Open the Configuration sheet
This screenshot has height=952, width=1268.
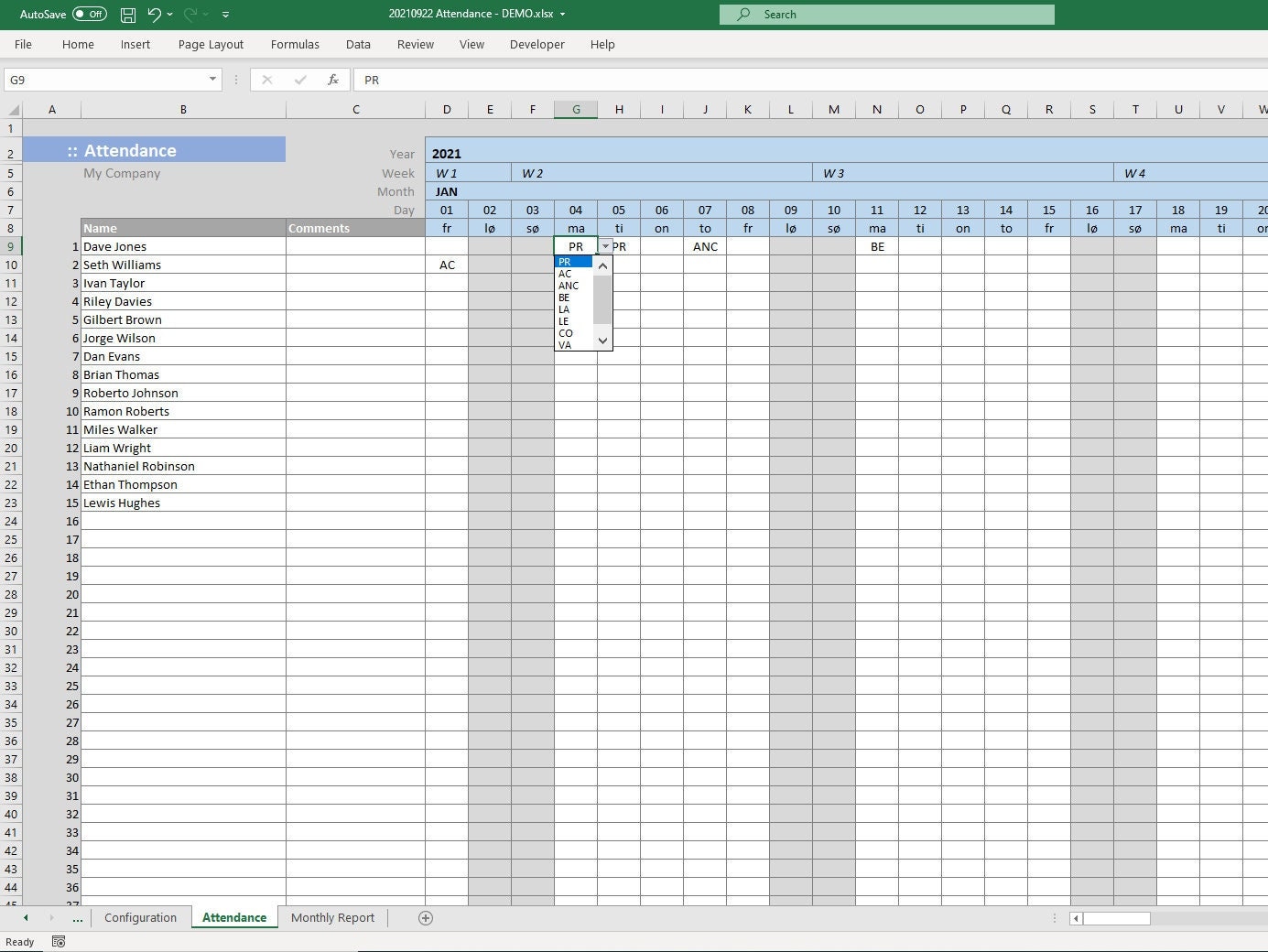pos(140,917)
